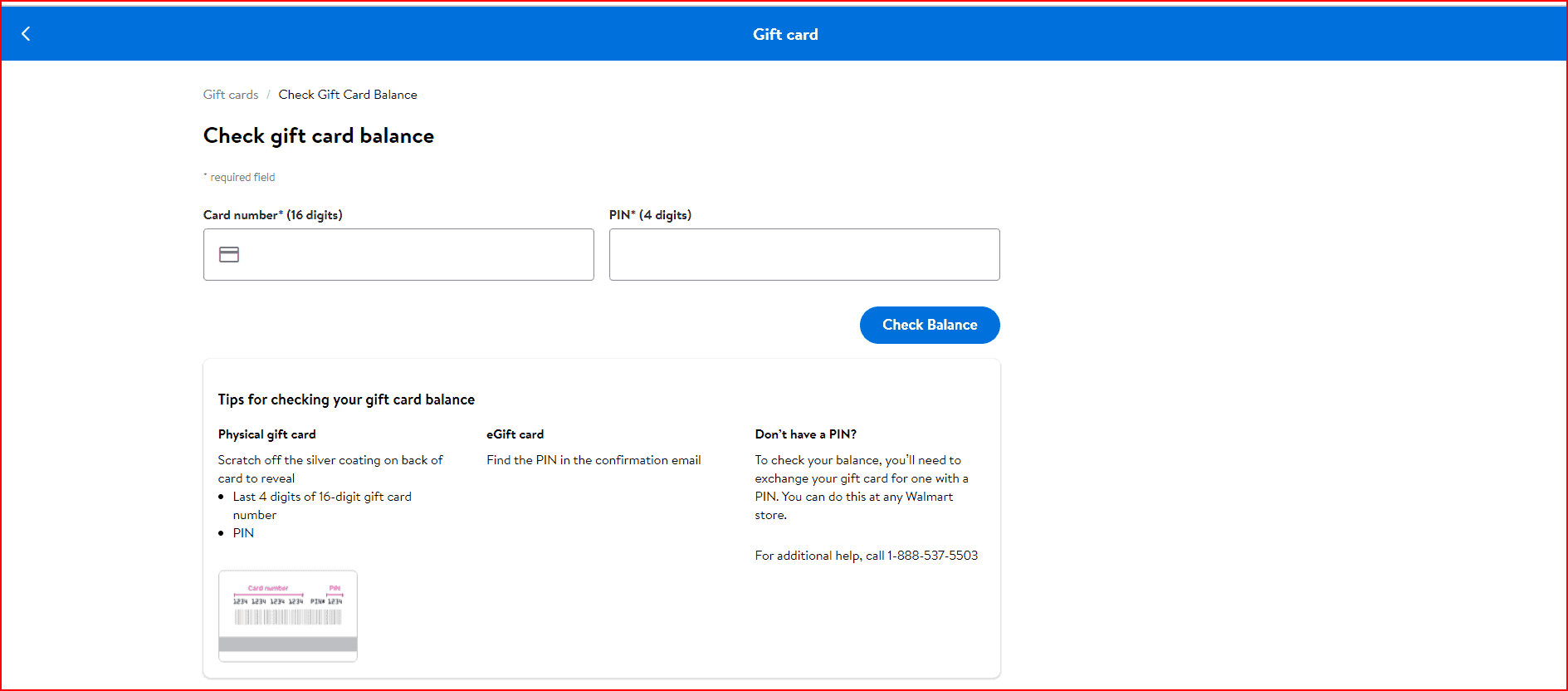Click the required field note

pyautogui.click(x=242, y=178)
